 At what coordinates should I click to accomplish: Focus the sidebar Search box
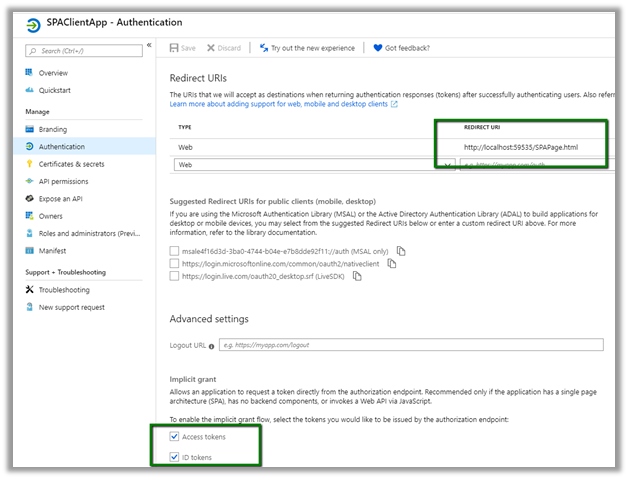pyautogui.click(x=84, y=47)
